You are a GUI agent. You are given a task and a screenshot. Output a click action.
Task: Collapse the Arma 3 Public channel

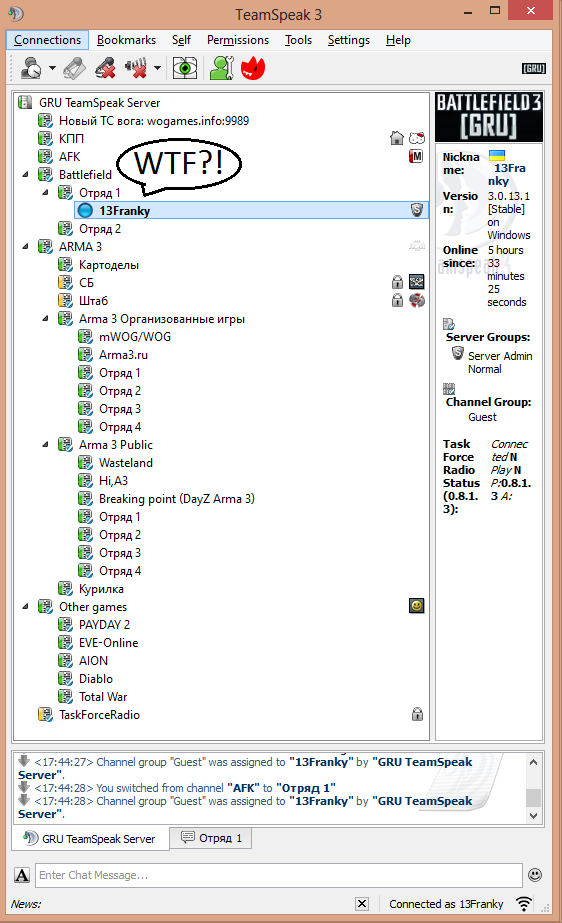pyautogui.click(x=45, y=444)
